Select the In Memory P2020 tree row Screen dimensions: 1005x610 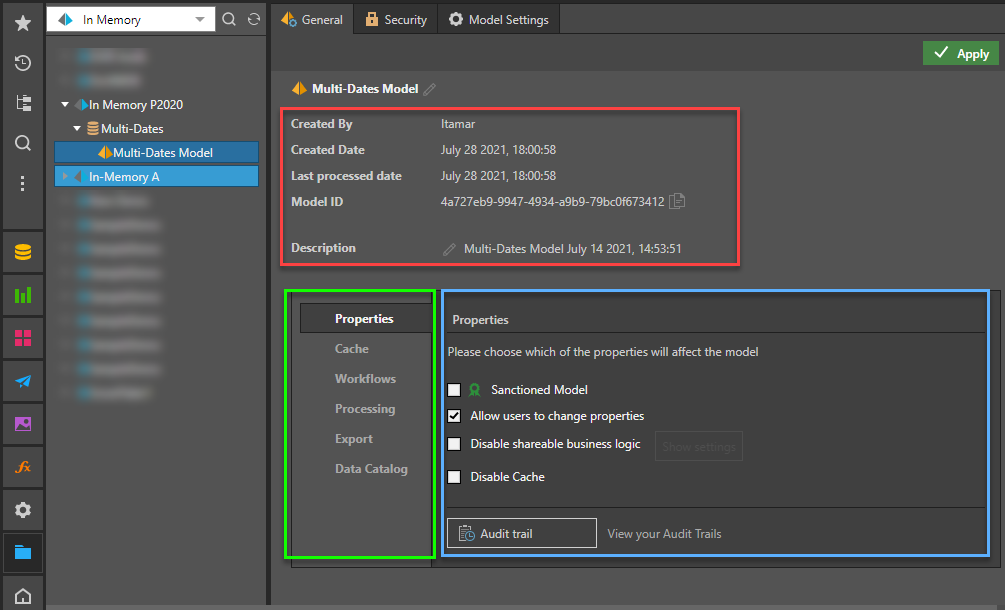136,104
